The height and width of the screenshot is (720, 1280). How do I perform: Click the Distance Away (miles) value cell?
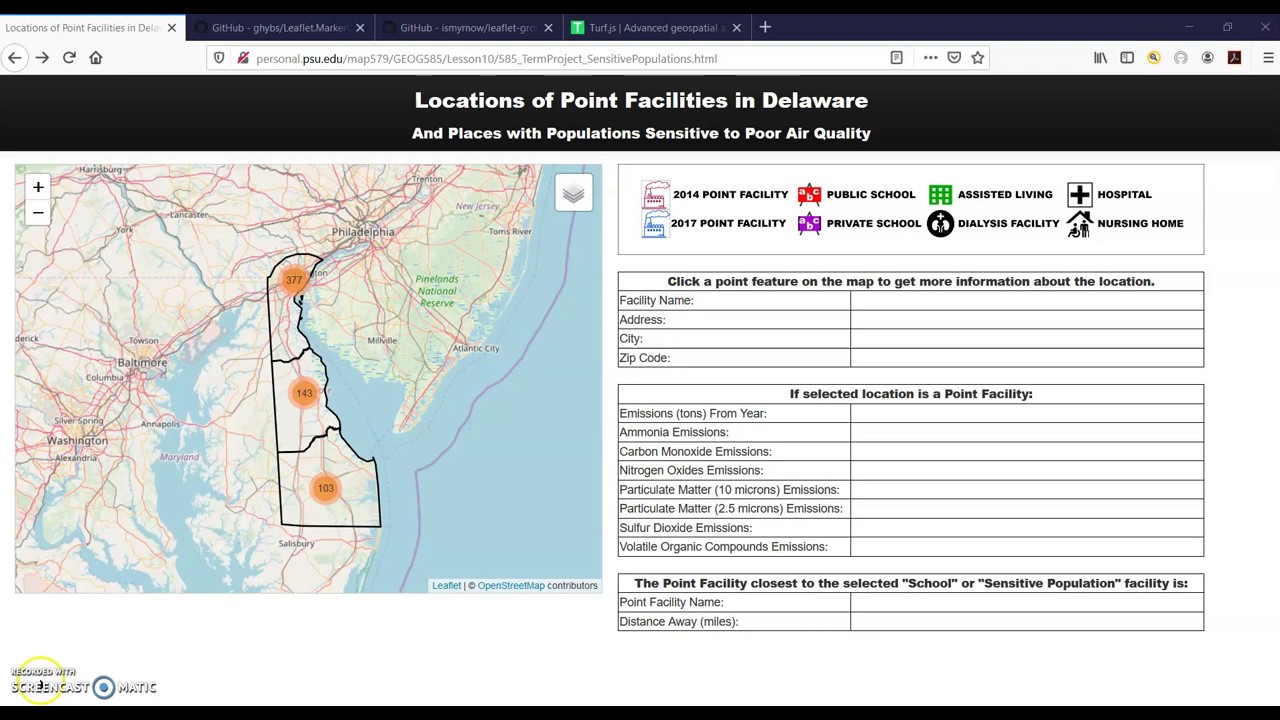[1027, 621]
